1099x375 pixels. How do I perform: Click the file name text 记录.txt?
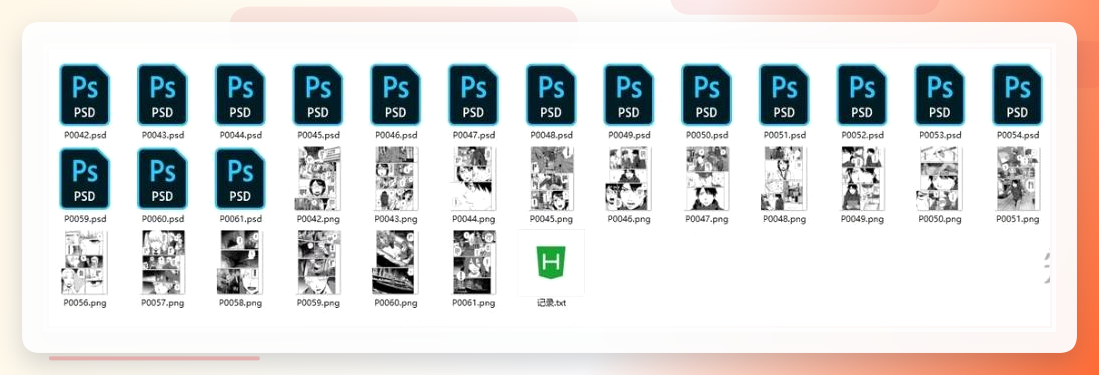coord(552,303)
